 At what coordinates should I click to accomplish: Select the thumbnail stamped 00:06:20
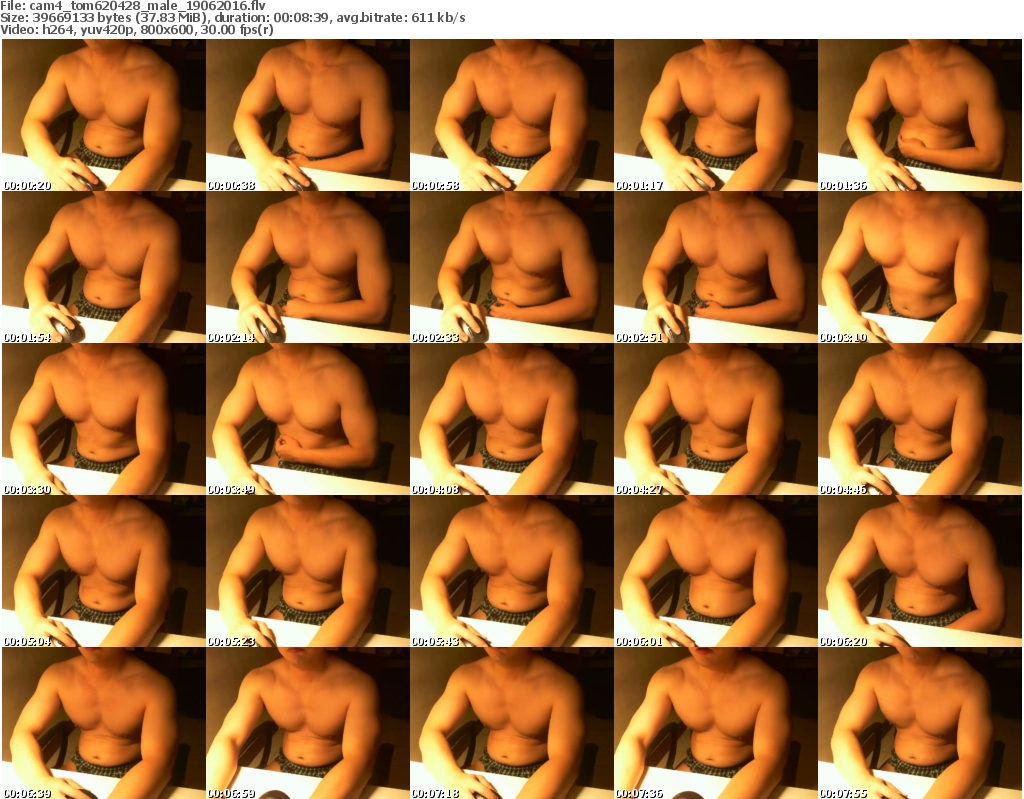tap(920, 572)
